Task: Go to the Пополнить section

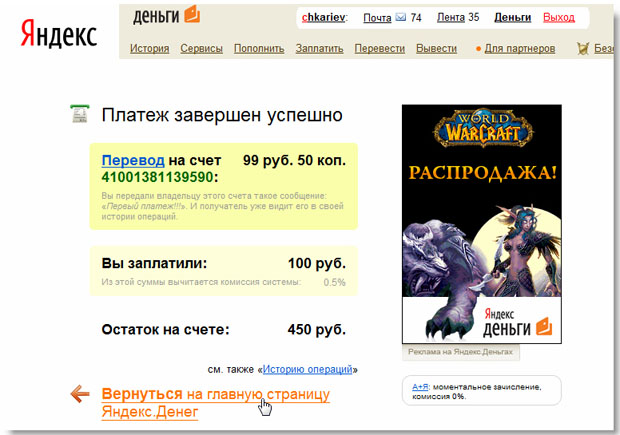Action: click(259, 49)
